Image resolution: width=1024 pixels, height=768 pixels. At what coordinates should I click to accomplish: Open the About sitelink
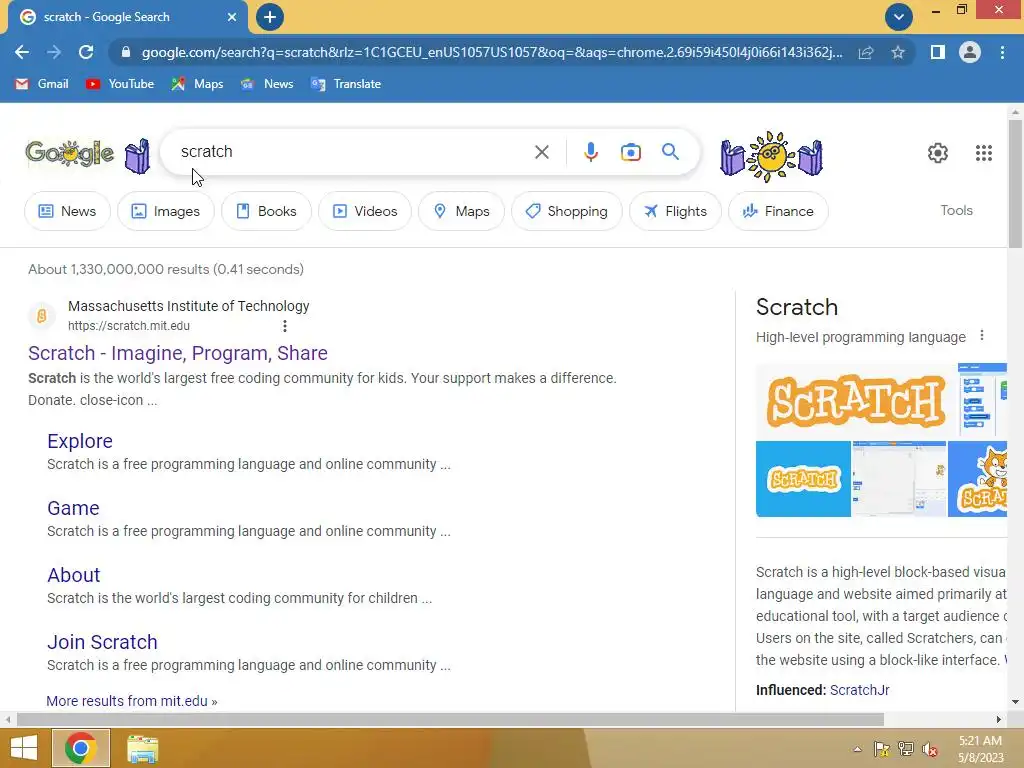pos(74,575)
